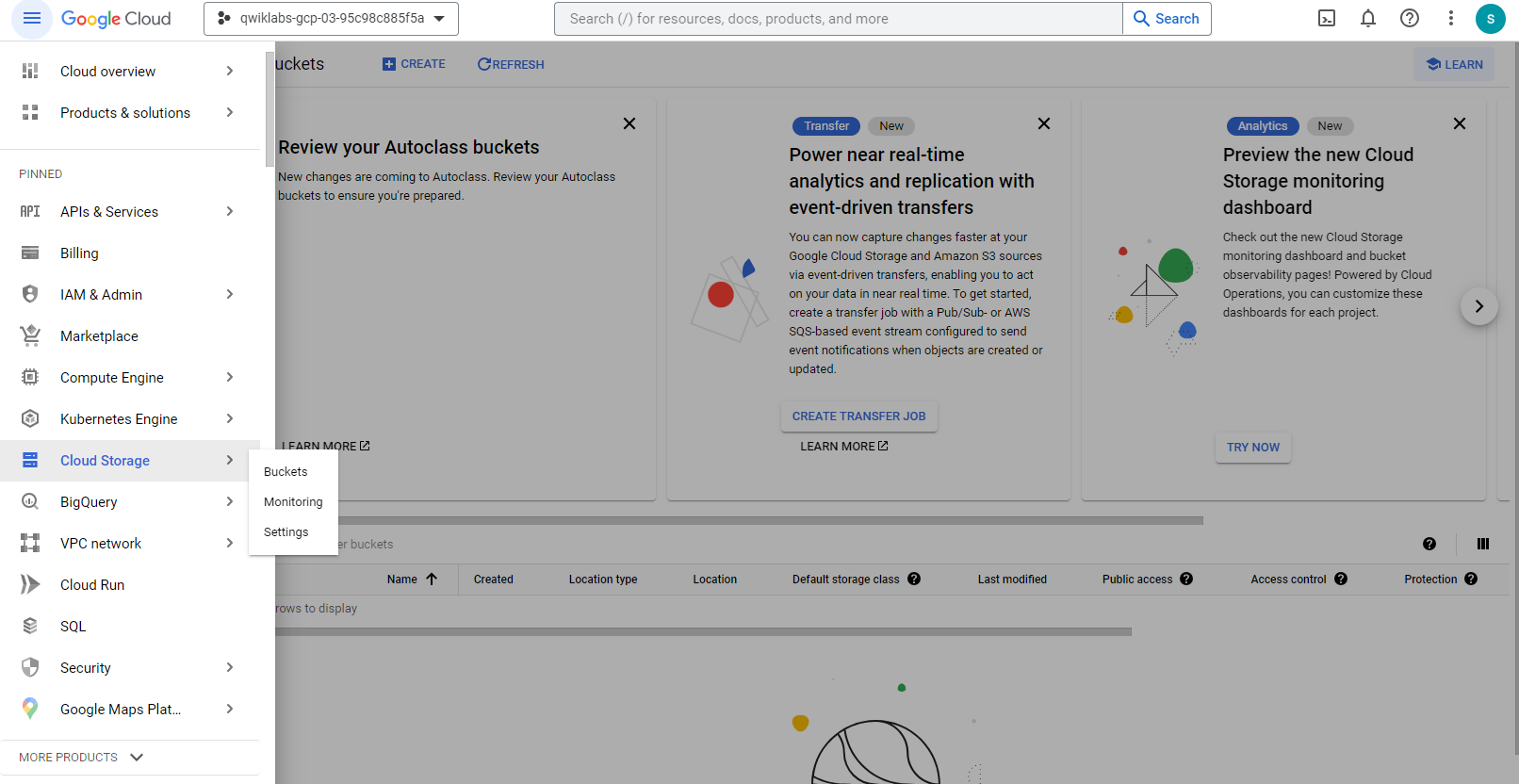The height and width of the screenshot is (784, 1519).
Task: Click the CREATE bucket button
Action: [x=414, y=64]
